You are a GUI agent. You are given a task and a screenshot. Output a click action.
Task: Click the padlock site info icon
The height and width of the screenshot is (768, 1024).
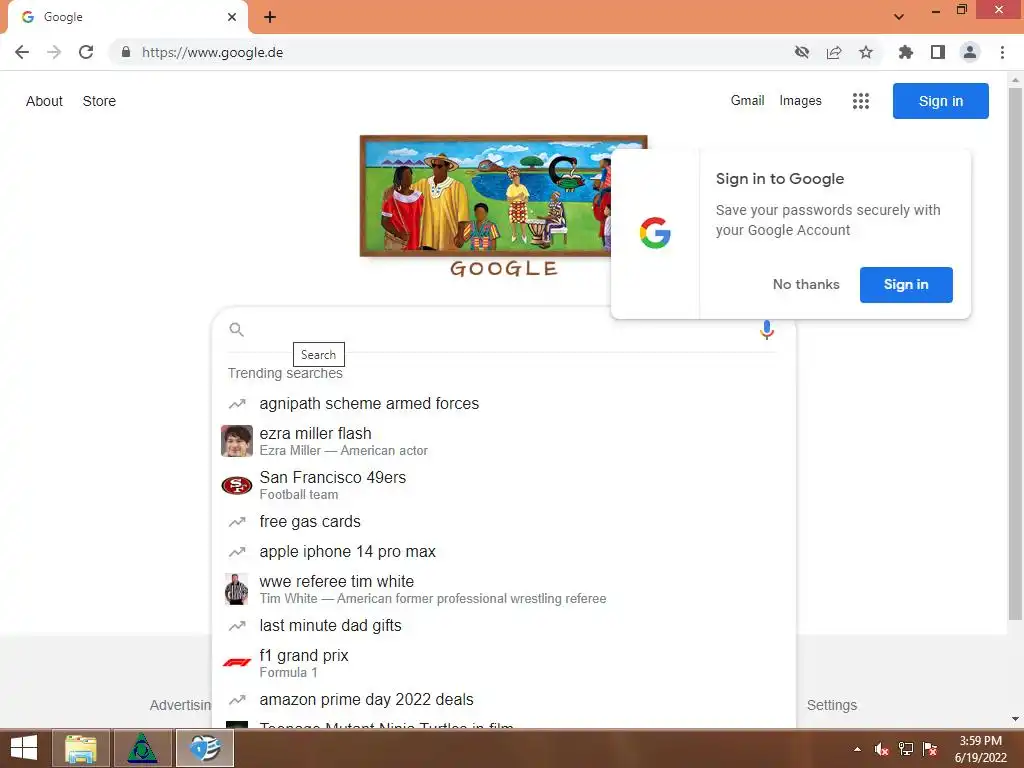126,52
